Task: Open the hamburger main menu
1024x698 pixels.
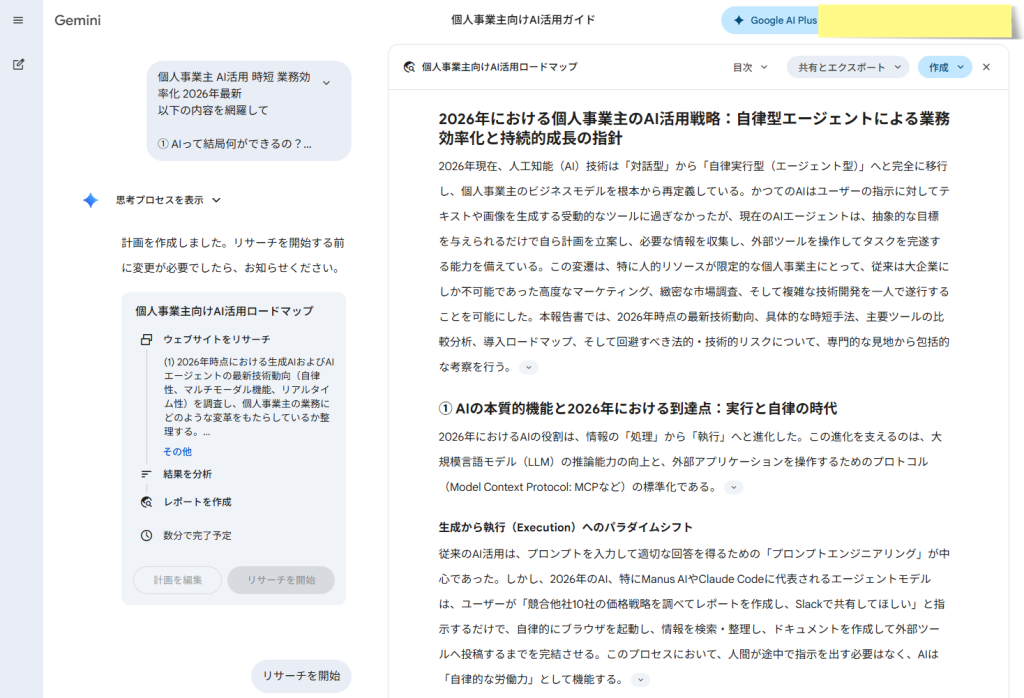Action: (18, 20)
